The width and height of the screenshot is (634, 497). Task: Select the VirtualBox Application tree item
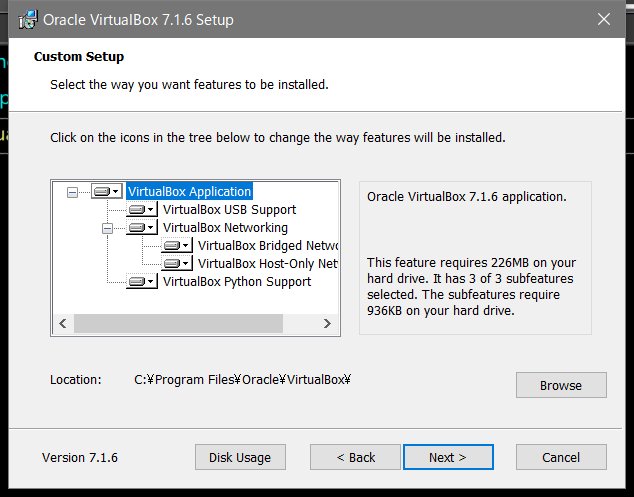click(x=189, y=191)
